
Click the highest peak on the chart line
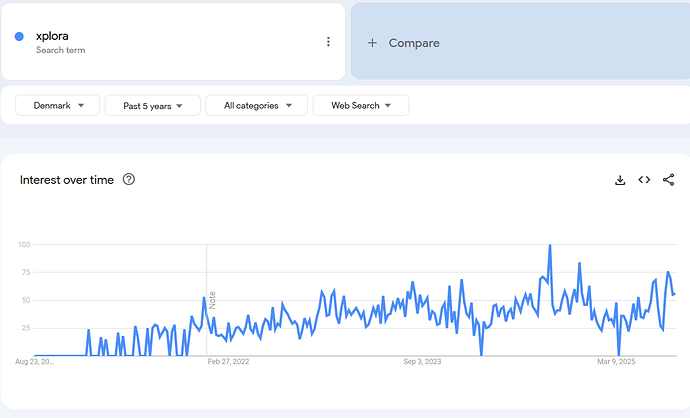pos(549,246)
